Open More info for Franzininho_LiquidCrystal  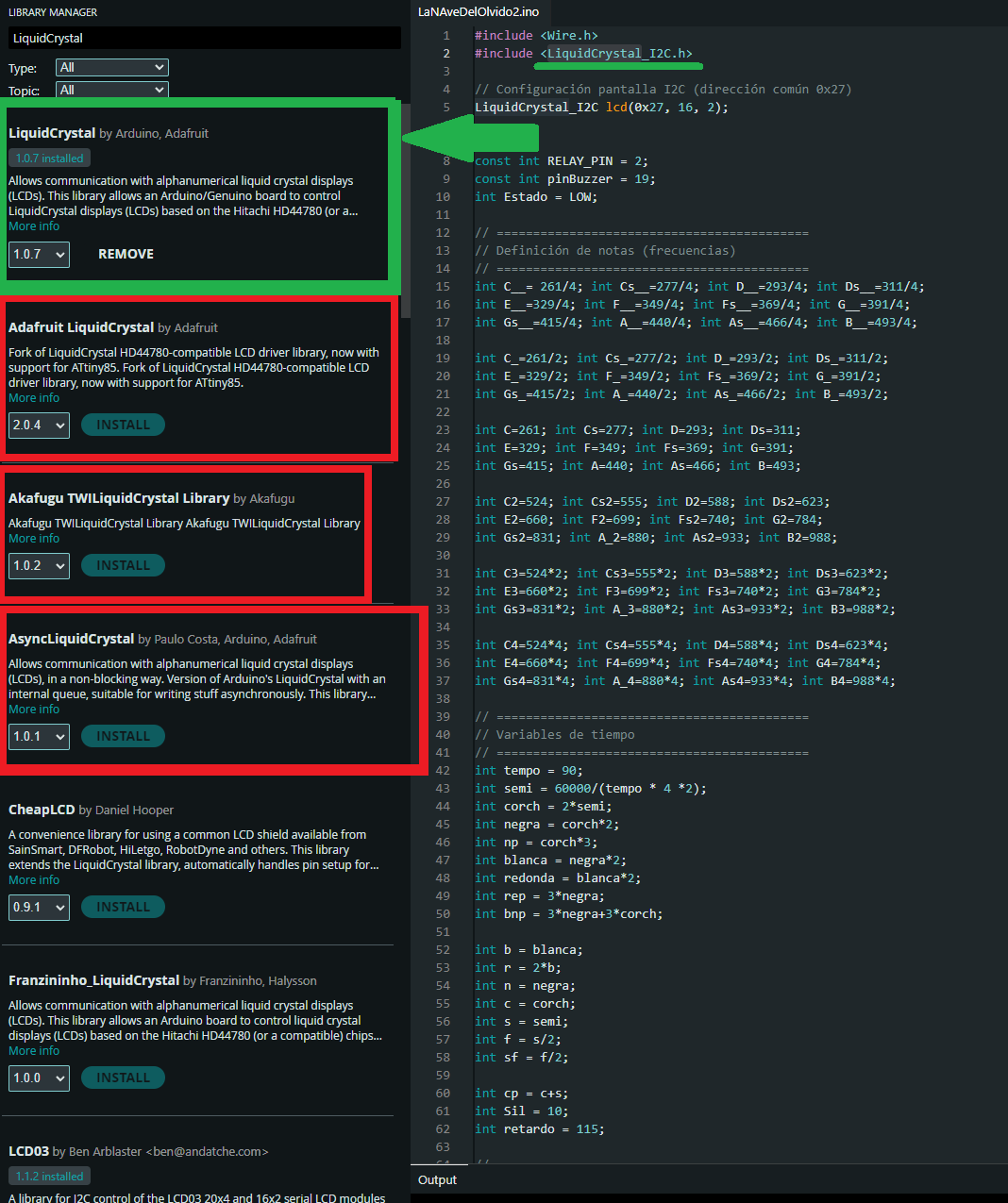click(x=34, y=1051)
